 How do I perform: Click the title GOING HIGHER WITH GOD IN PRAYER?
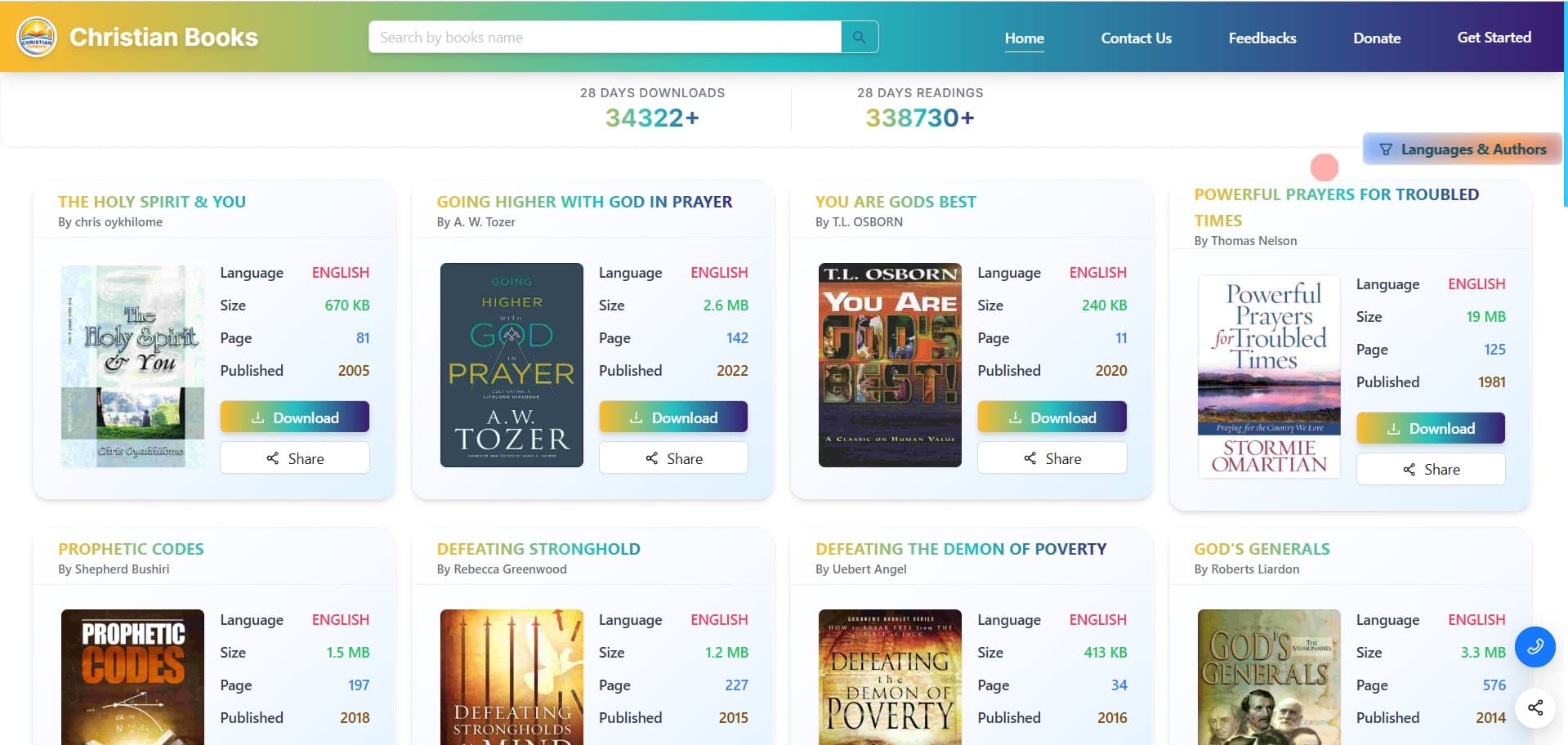584,202
